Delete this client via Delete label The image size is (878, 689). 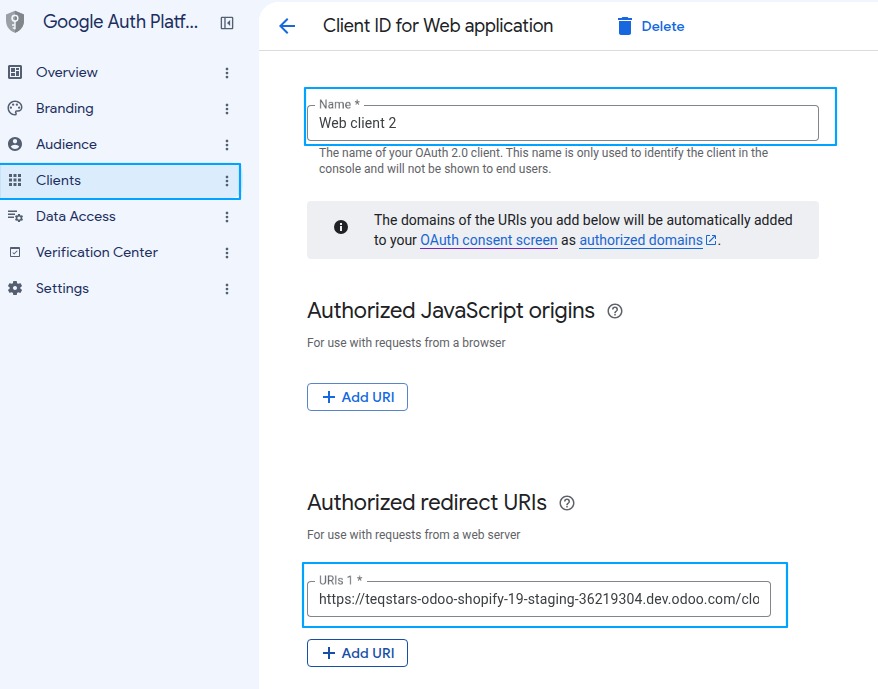coord(663,26)
